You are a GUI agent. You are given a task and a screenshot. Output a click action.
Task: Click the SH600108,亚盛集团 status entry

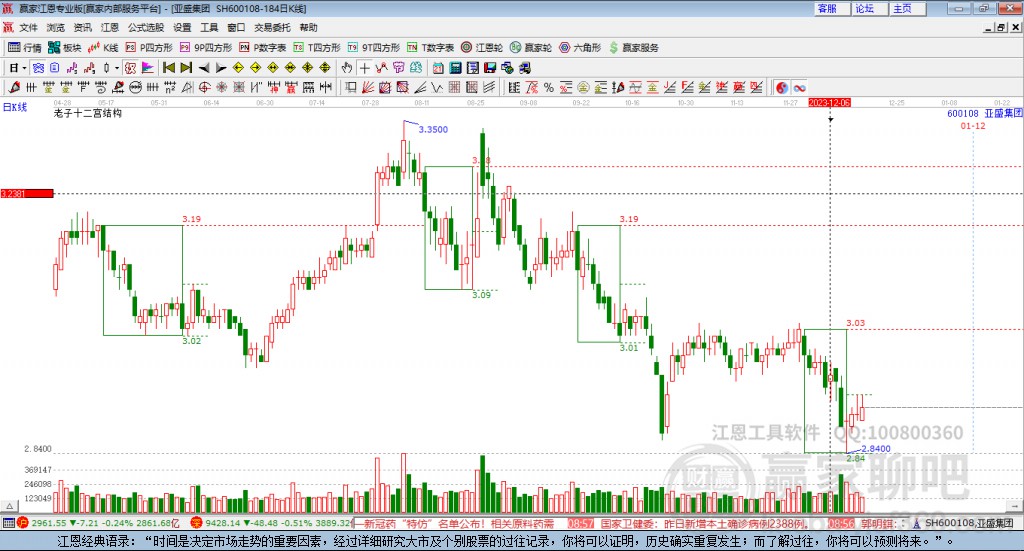pos(969,522)
